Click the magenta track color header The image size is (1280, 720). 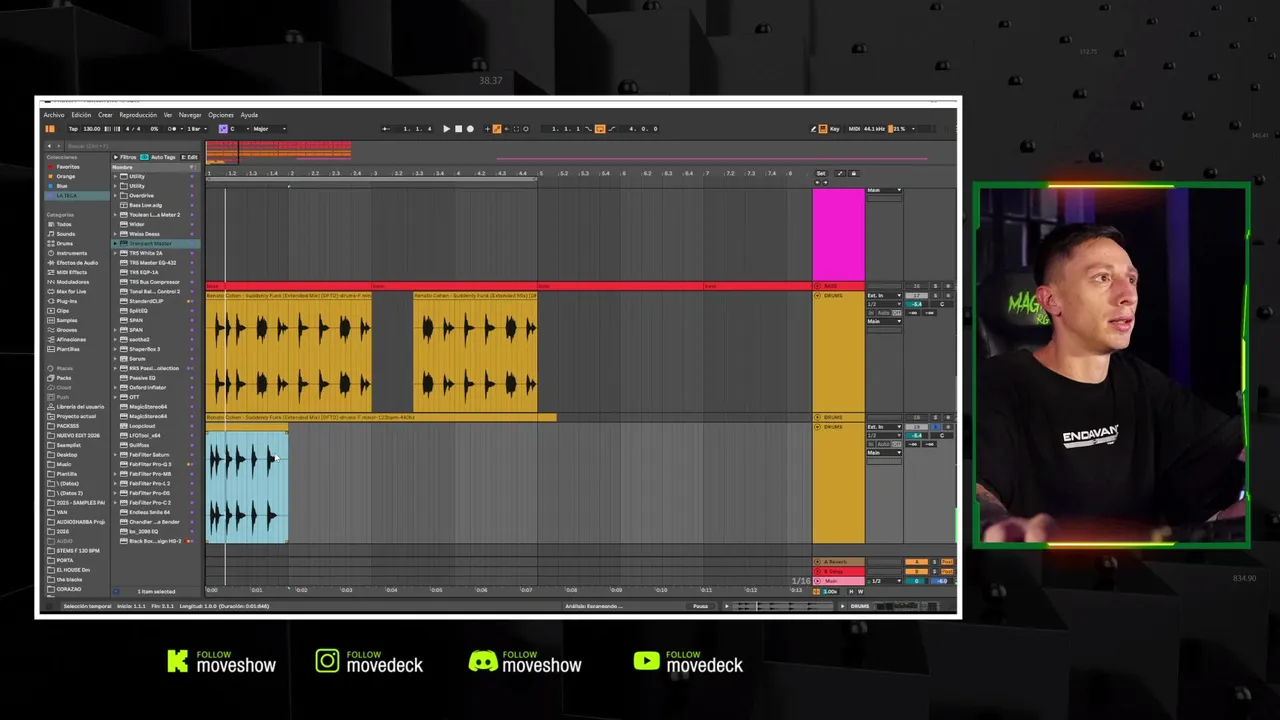click(838, 235)
